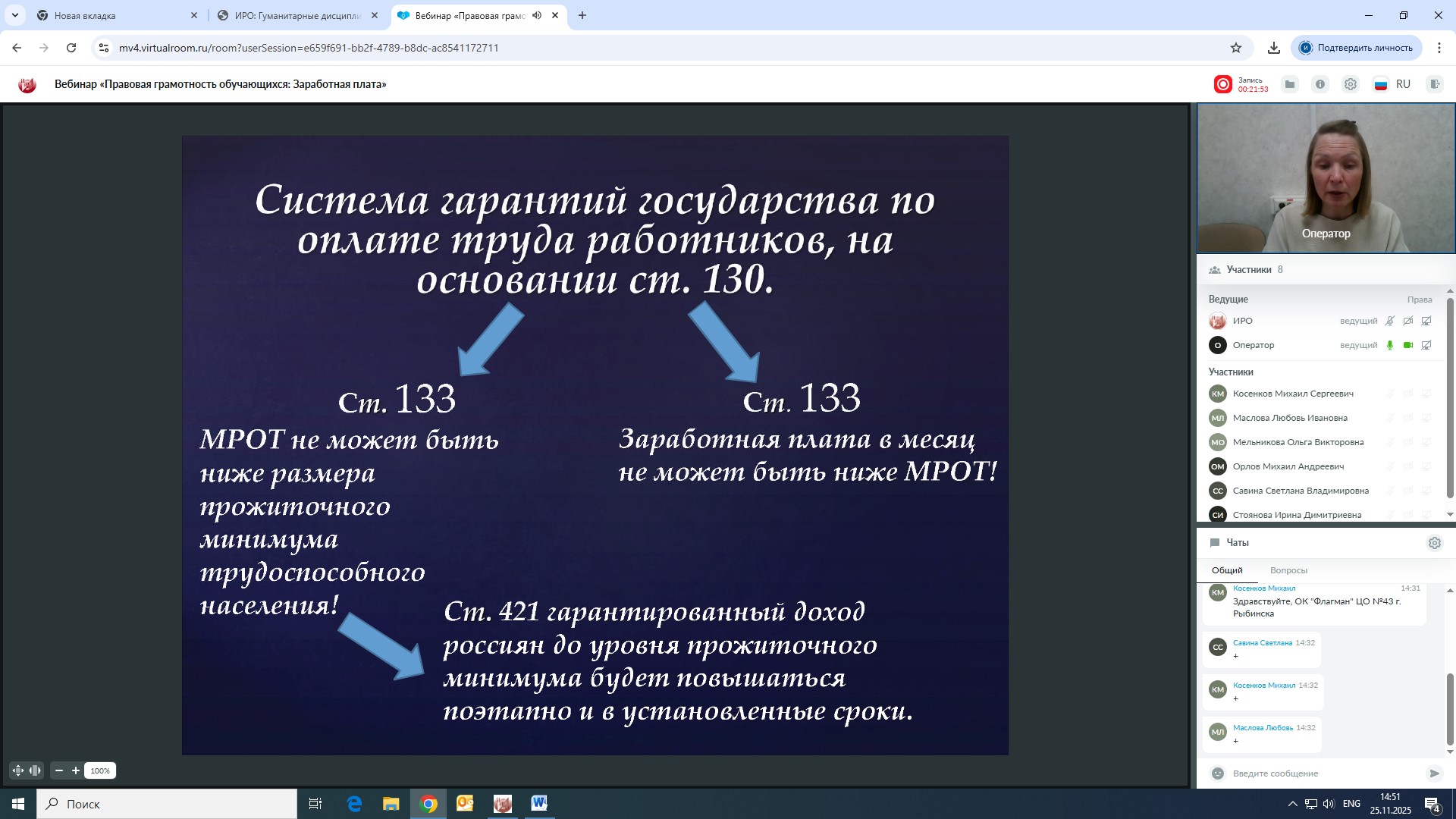
Task: Click the red recording indicator icon
Action: pyautogui.click(x=1222, y=84)
